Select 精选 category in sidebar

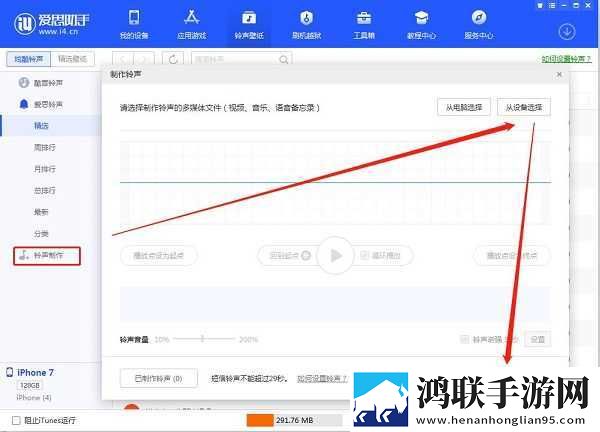[x=41, y=126]
